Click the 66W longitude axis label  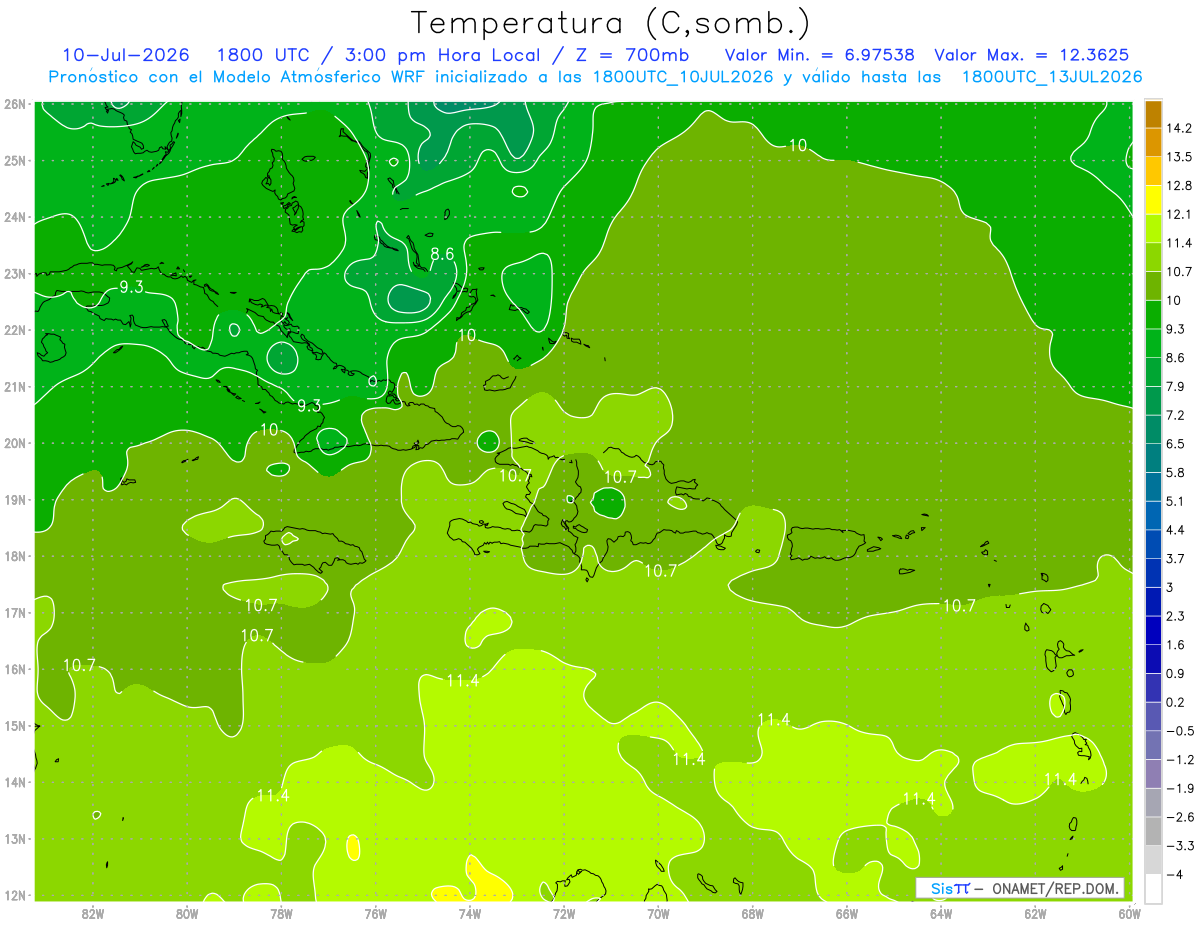(846, 912)
